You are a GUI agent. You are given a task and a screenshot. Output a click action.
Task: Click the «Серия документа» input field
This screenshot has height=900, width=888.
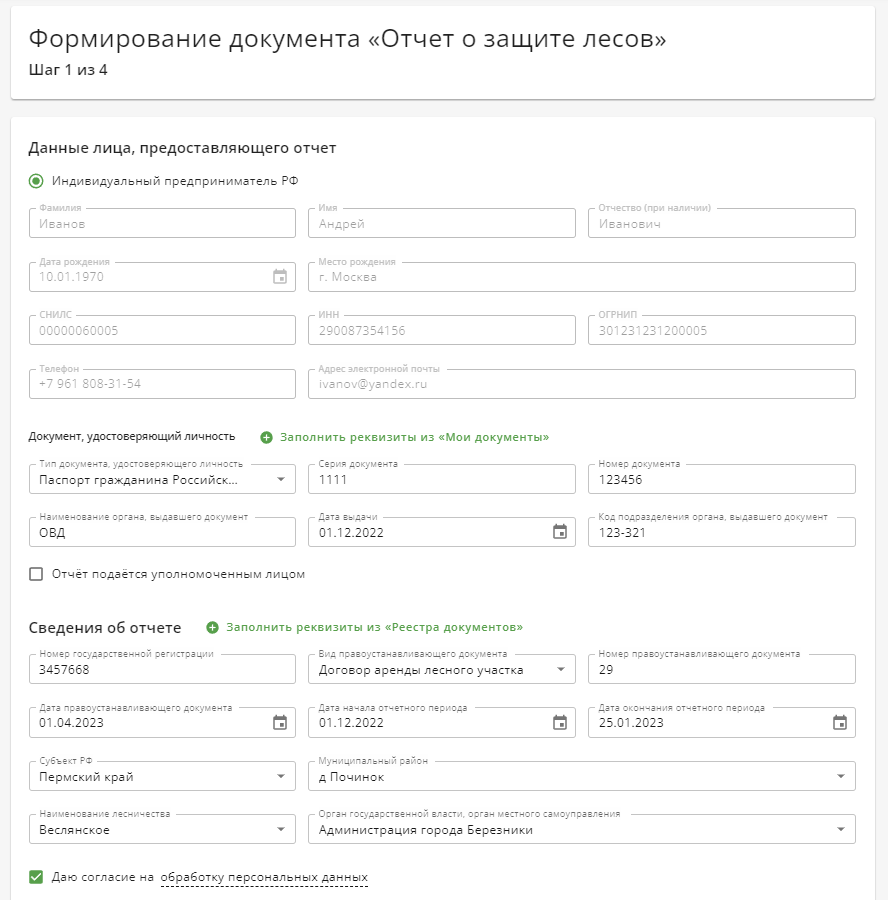[441, 480]
